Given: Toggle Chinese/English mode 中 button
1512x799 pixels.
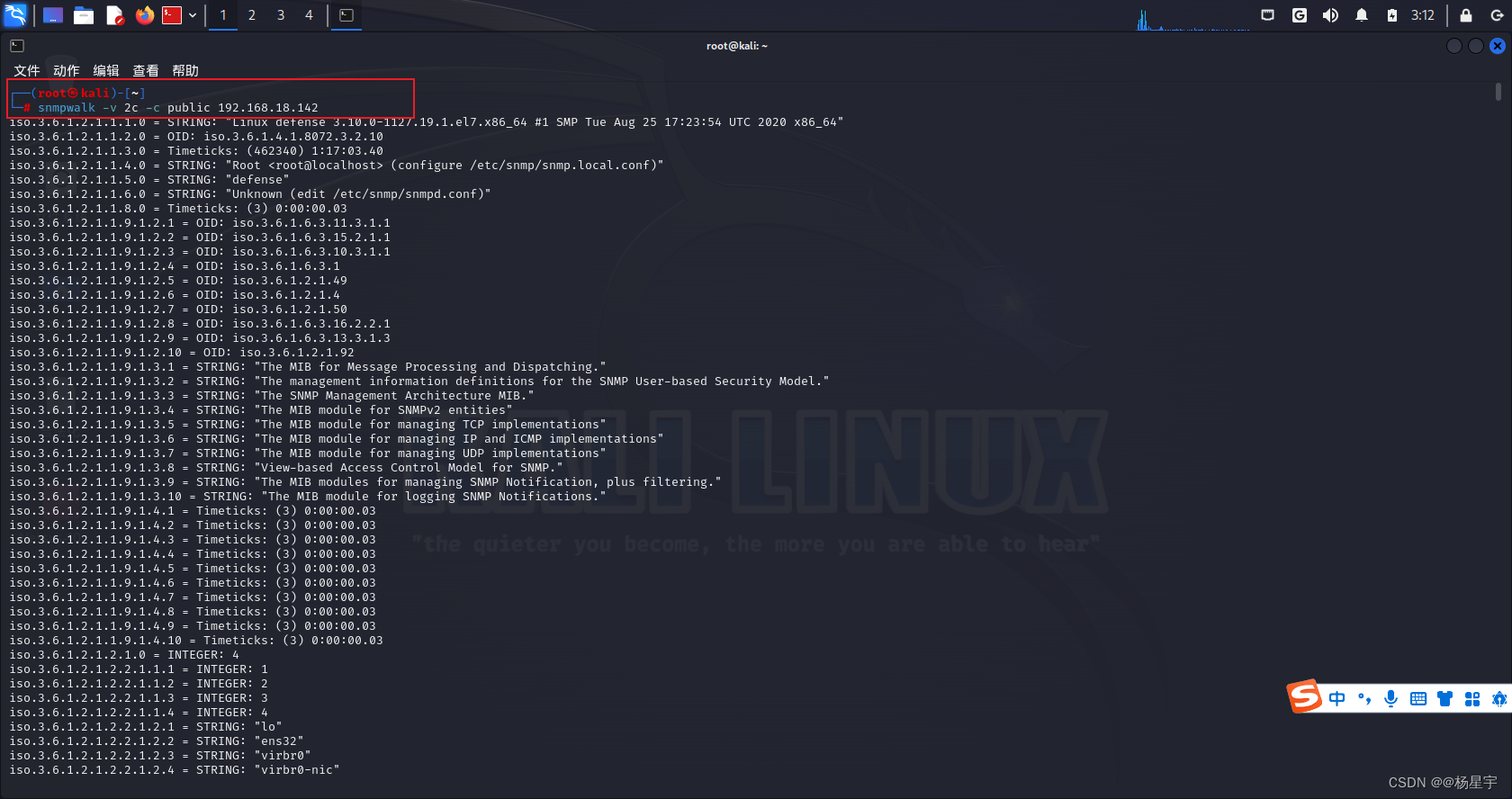Looking at the screenshot, I should coord(1336,699).
